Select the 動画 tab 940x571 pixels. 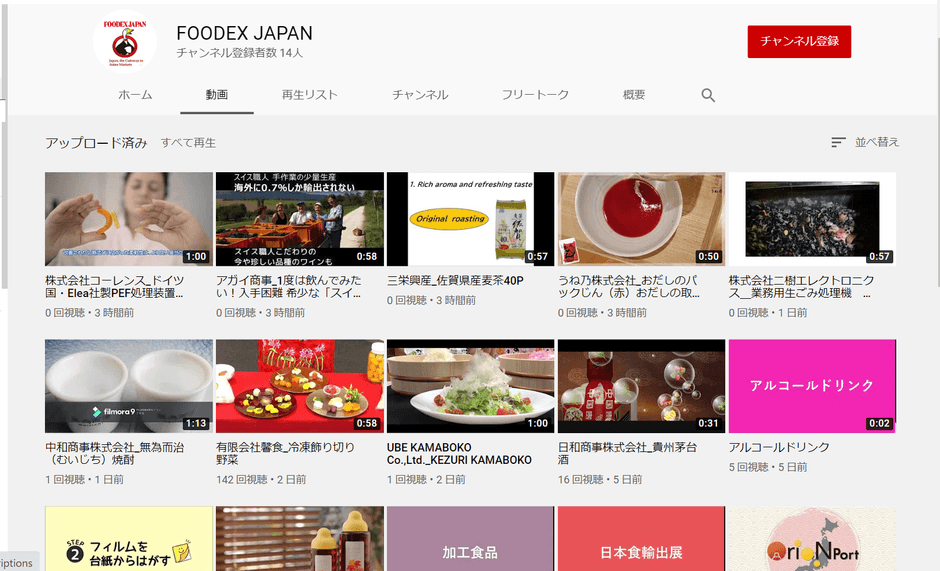tap(216, 95)
